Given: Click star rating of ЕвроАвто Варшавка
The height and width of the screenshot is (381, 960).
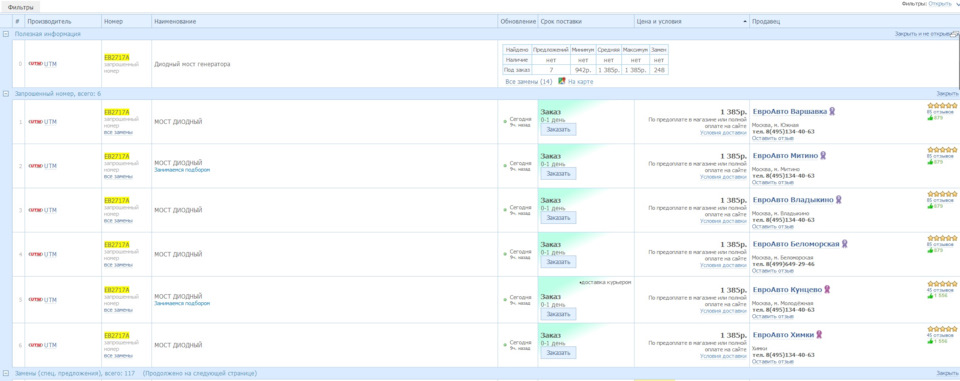Looking at the screenshot, I should [x=942, y=105].
